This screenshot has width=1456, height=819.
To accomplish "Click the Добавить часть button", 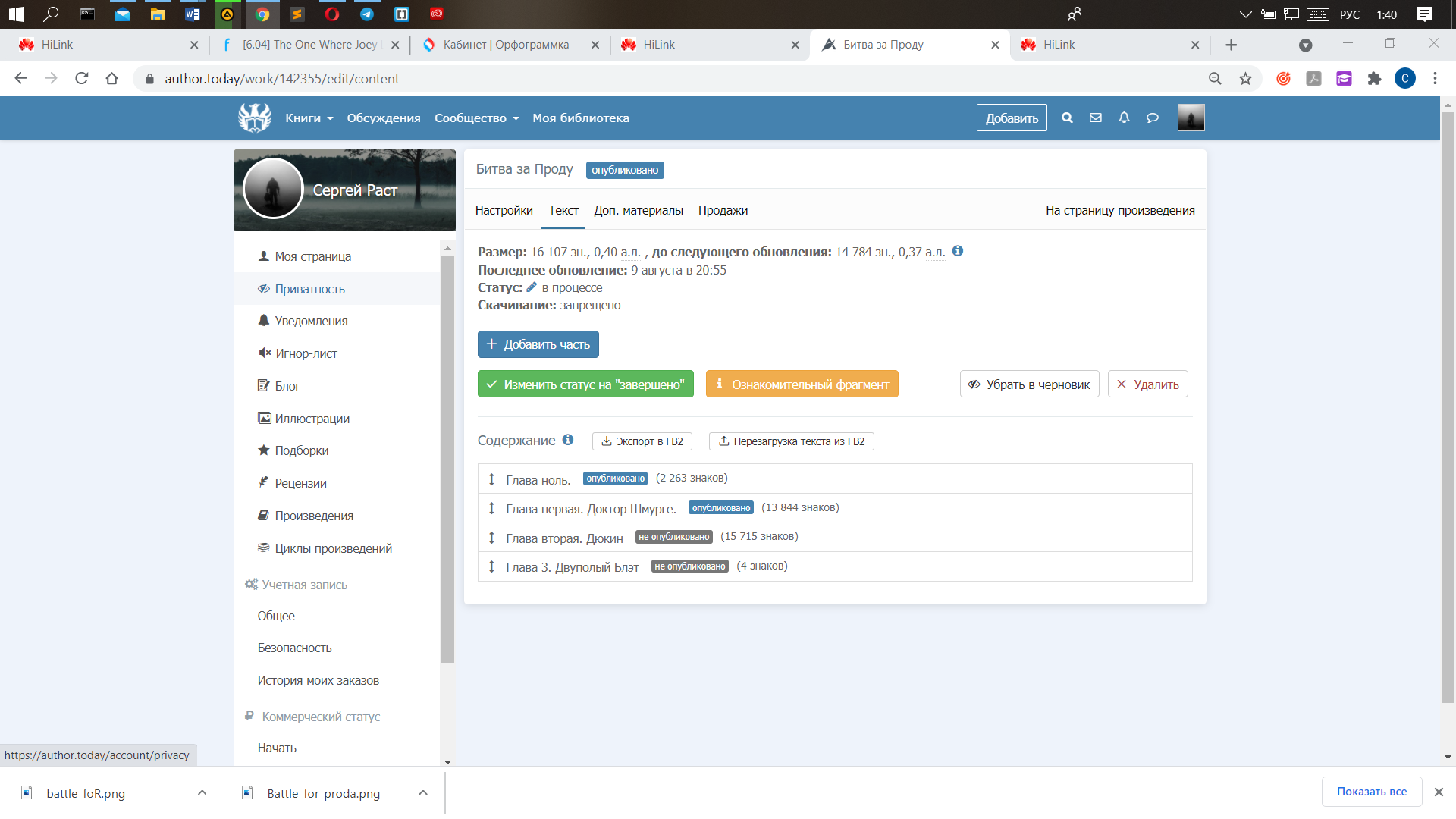I will (538, 344).
